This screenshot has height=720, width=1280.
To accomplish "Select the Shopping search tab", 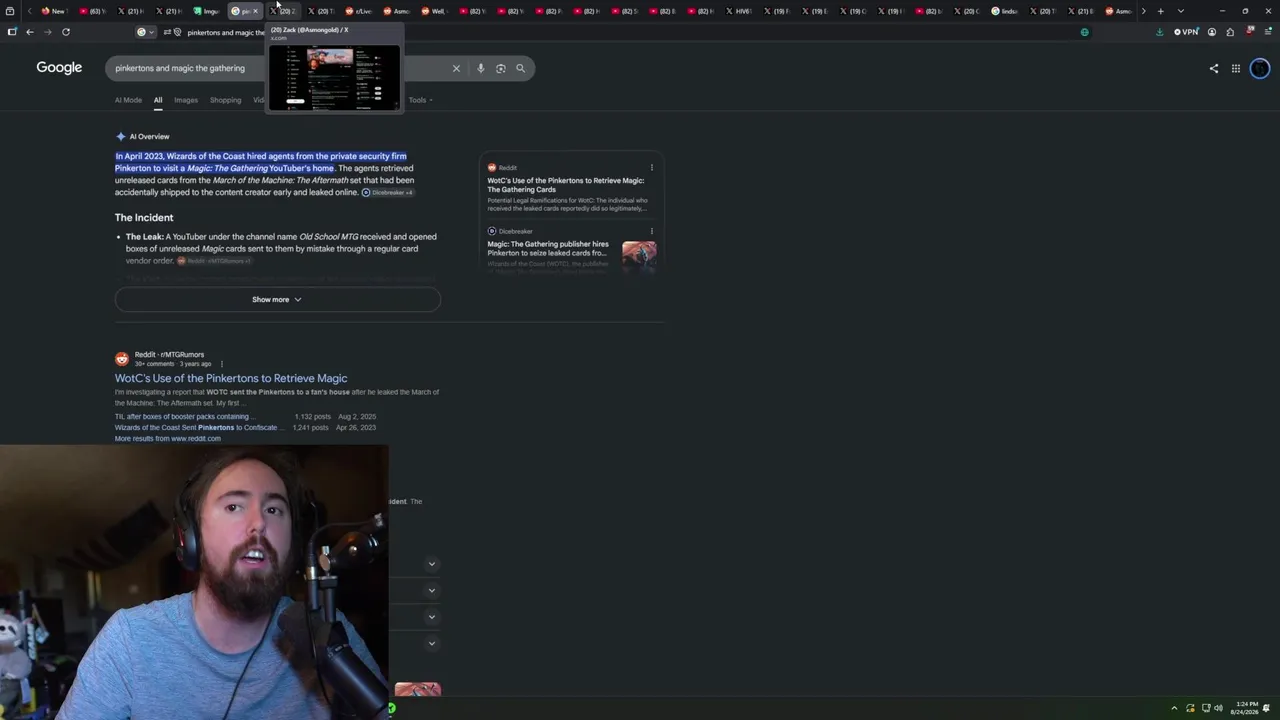I will click(x=225, y=100).
